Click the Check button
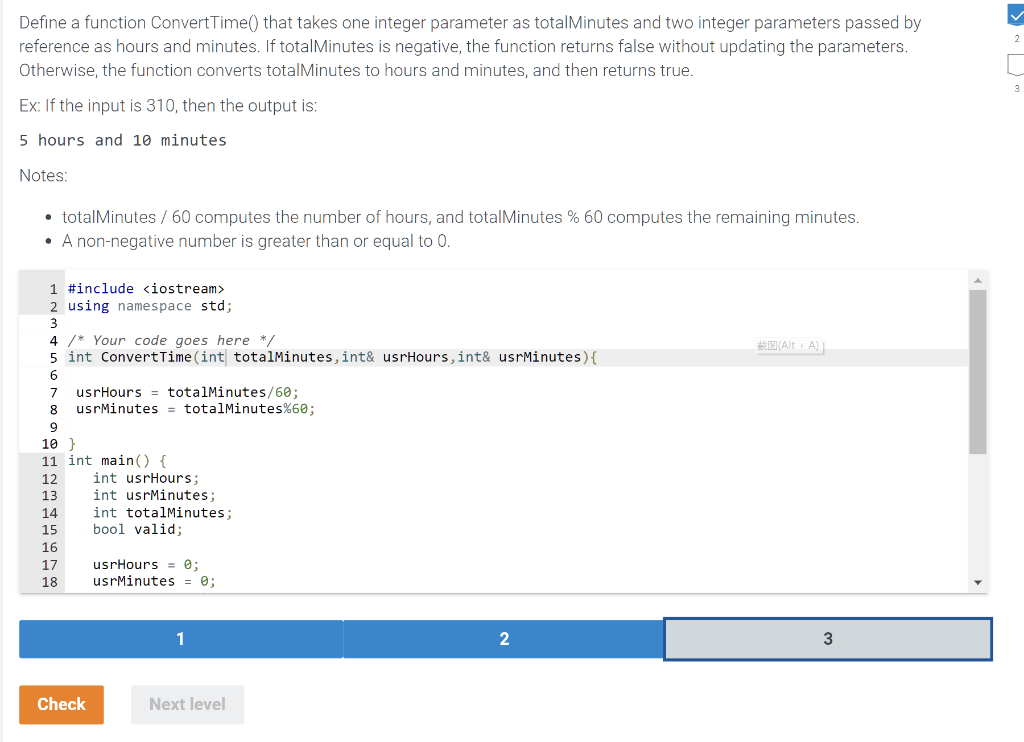 click(x=61, y=704)
